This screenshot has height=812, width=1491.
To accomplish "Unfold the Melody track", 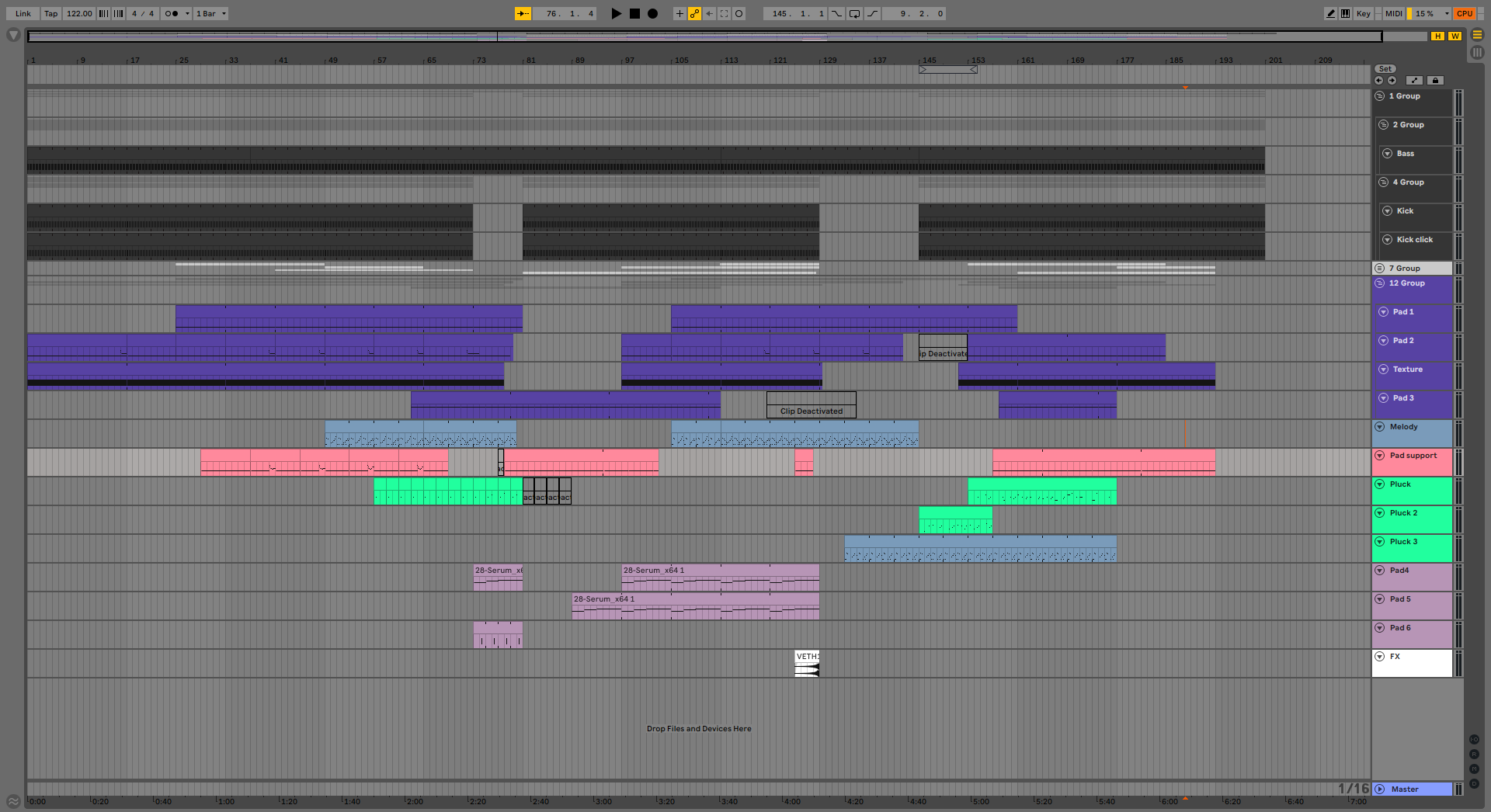I will pos(1379,427).
